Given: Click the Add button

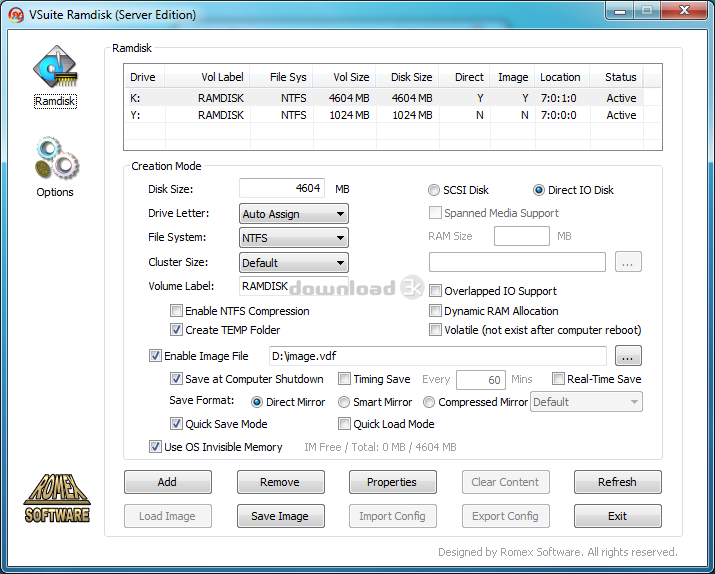Looking at the screenshot, I should [167, 482].
